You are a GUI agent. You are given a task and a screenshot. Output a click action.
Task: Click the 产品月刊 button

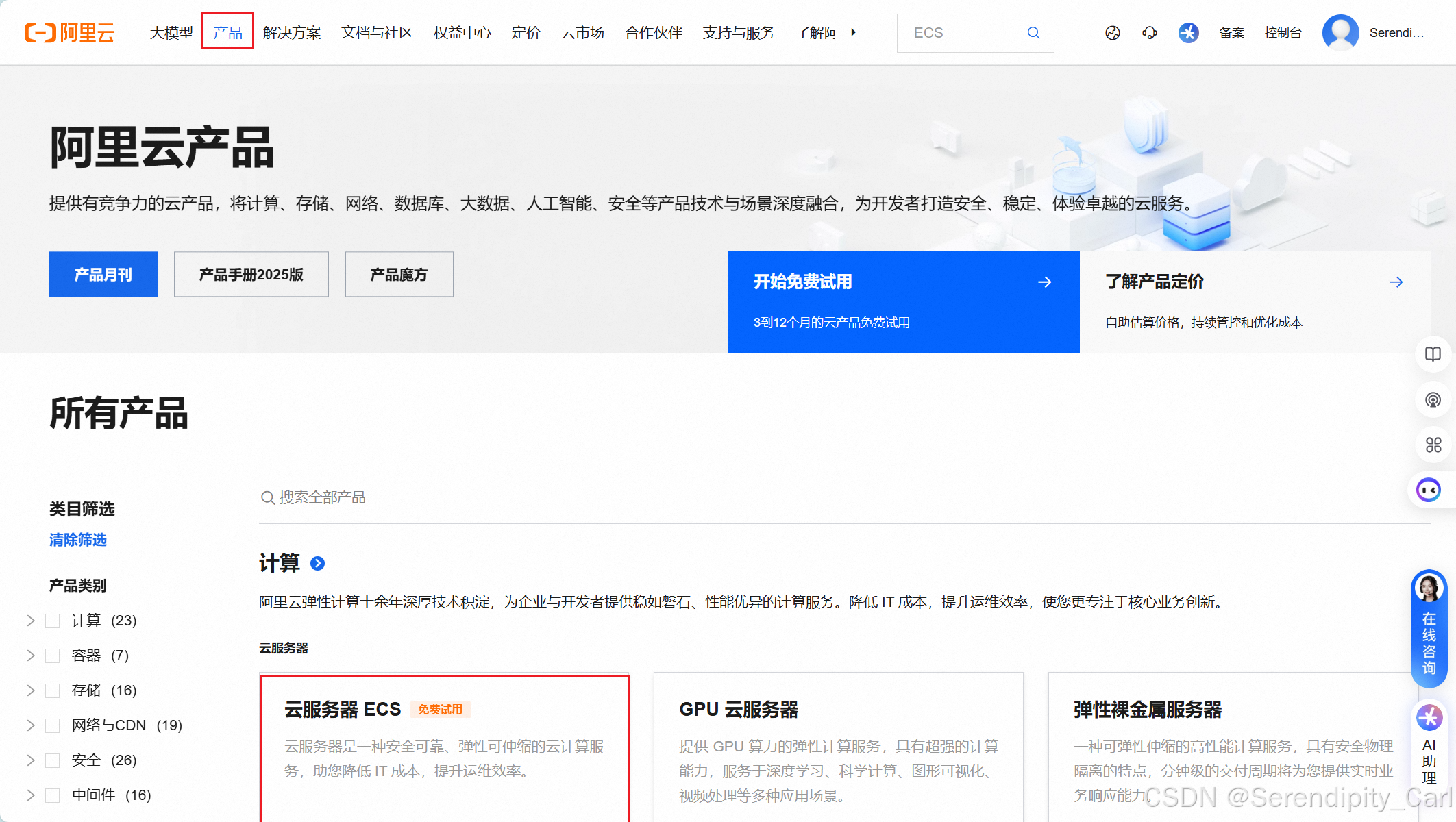(x=103, y=275)
